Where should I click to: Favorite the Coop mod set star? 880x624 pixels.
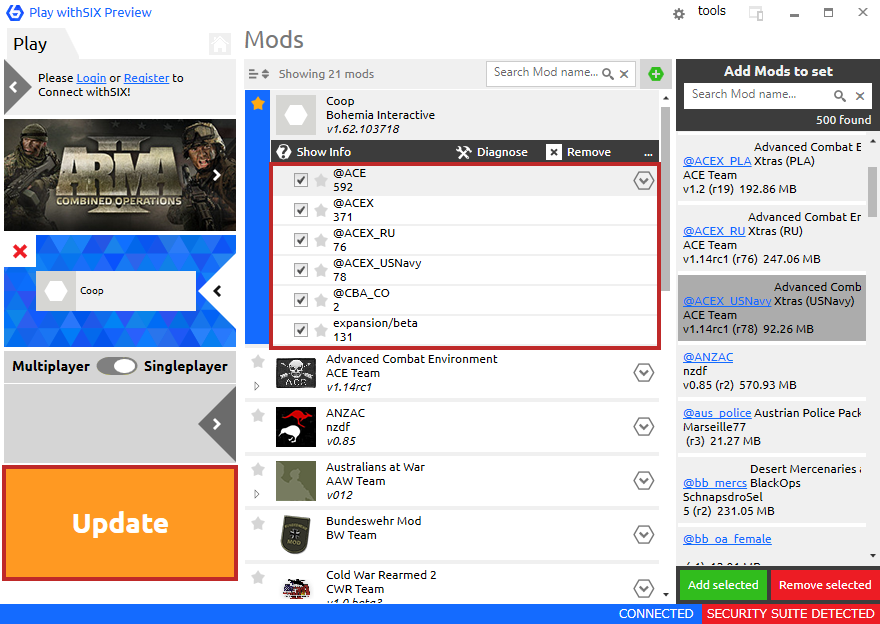[x=258, y=103]
